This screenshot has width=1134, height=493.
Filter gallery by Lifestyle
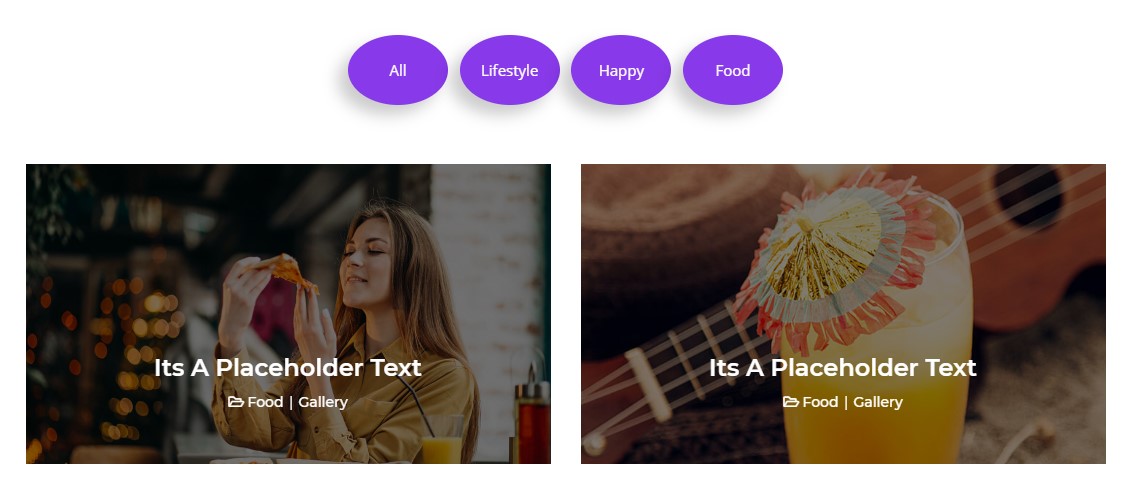509,70
